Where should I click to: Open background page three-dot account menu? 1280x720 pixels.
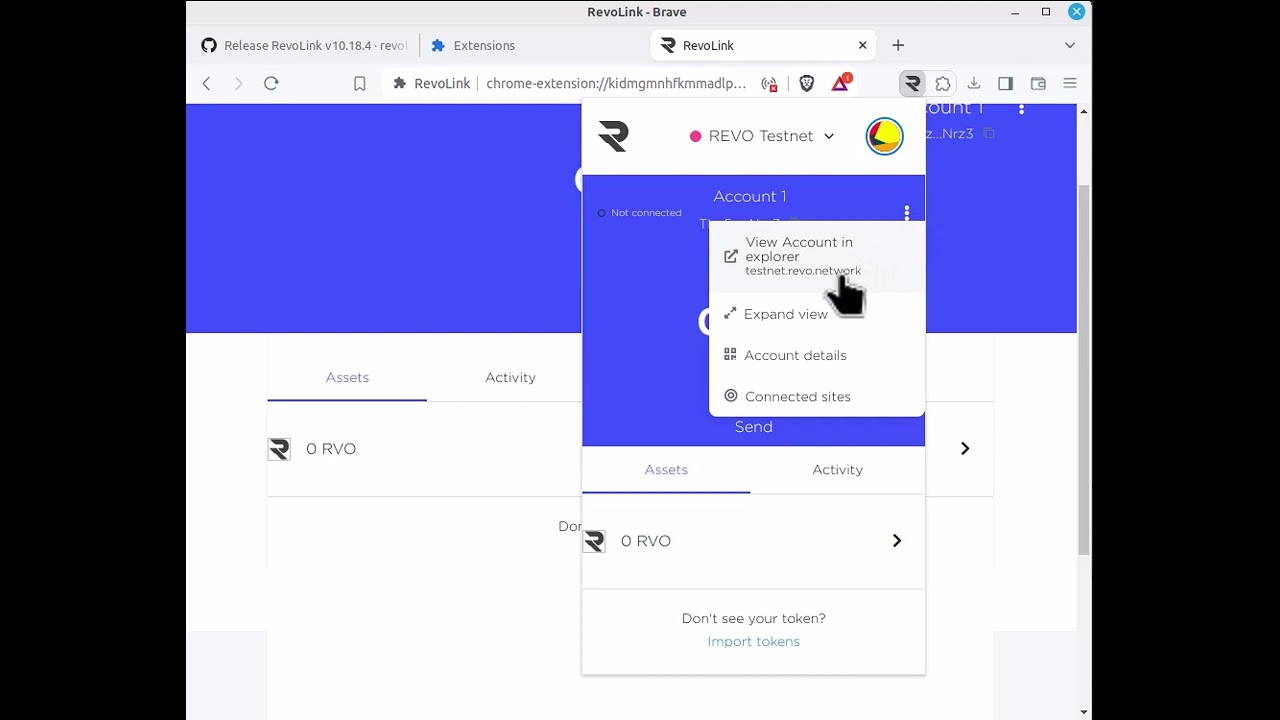[1021, 108]
